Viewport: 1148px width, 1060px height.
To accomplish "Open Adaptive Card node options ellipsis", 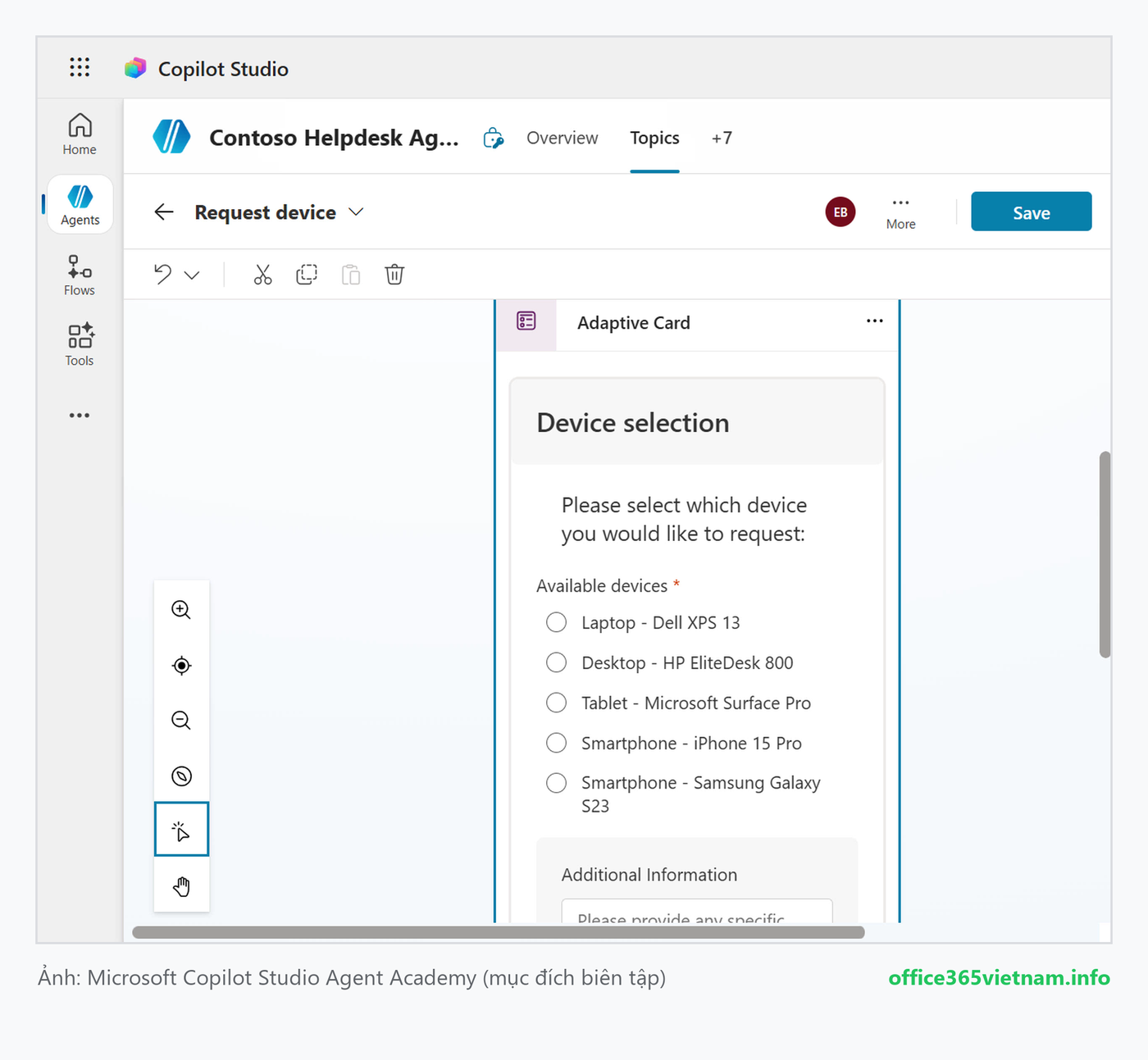I will tap(875, 321).
